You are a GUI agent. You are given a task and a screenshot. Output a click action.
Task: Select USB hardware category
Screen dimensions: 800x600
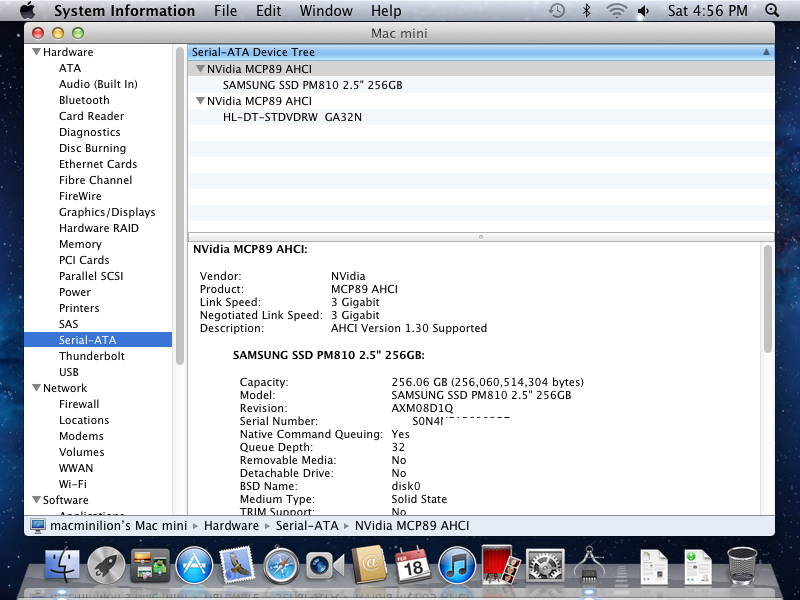pos(69,372)
